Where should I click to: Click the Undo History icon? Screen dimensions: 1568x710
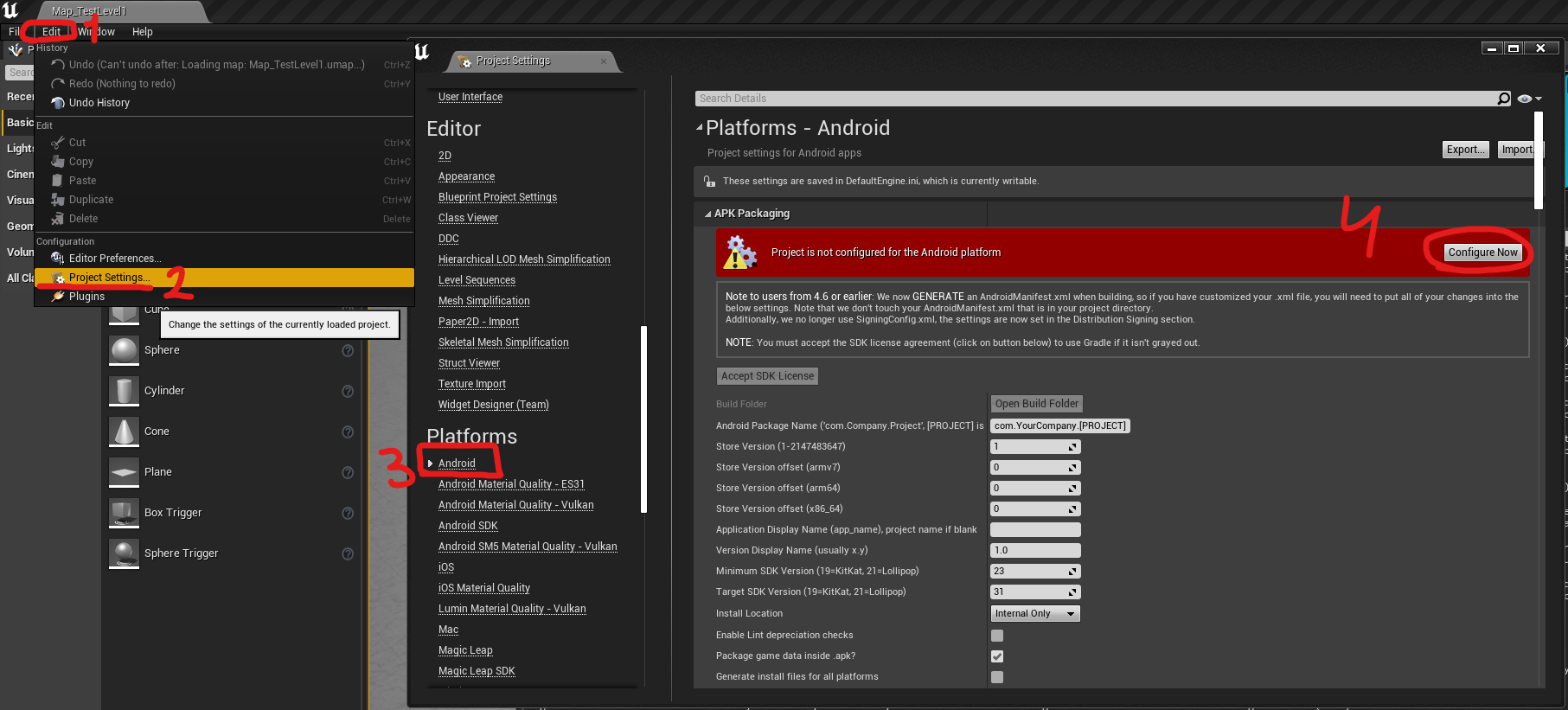click(x=58, y=103)
